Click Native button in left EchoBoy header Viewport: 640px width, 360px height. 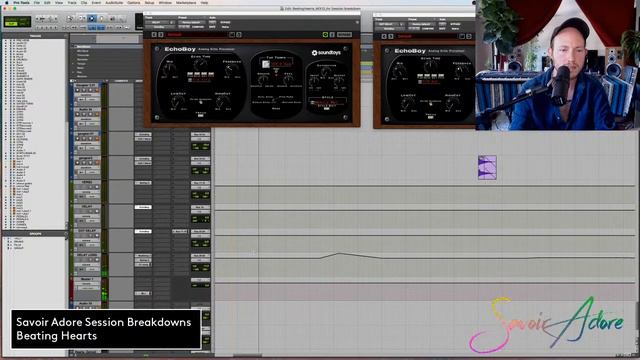tap(225, 27)
